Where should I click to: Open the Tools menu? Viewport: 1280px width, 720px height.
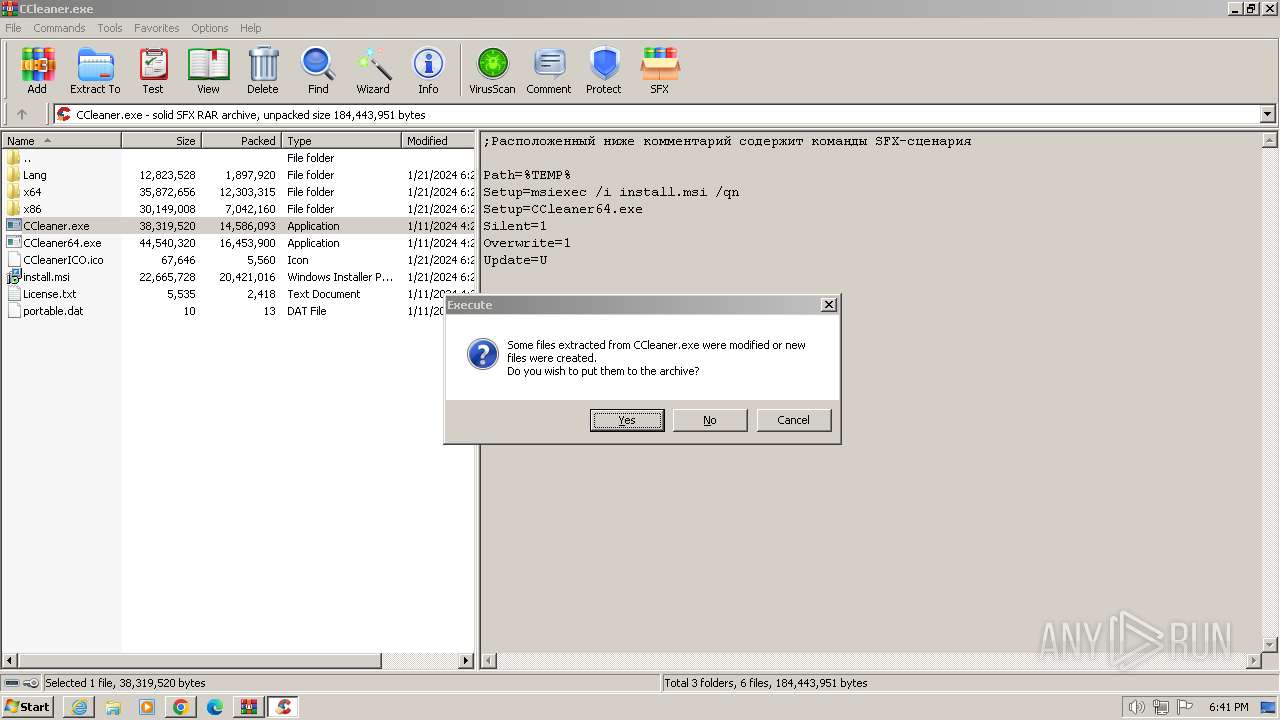click(110, 28)
